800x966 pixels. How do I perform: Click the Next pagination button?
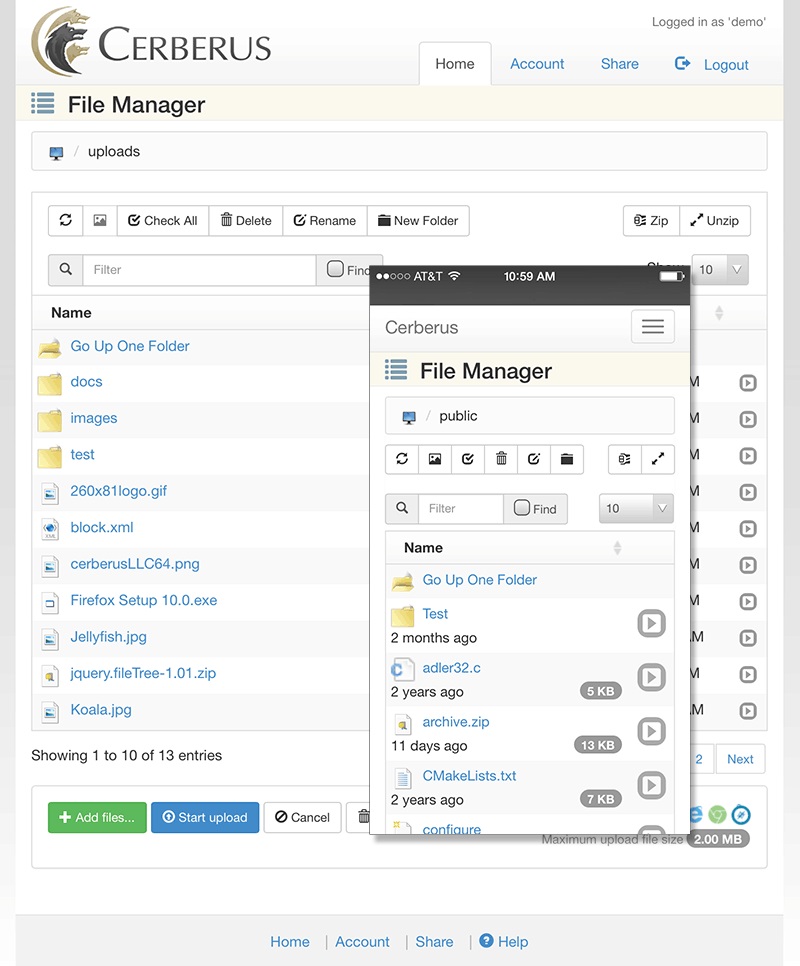[x=740, y=759]
